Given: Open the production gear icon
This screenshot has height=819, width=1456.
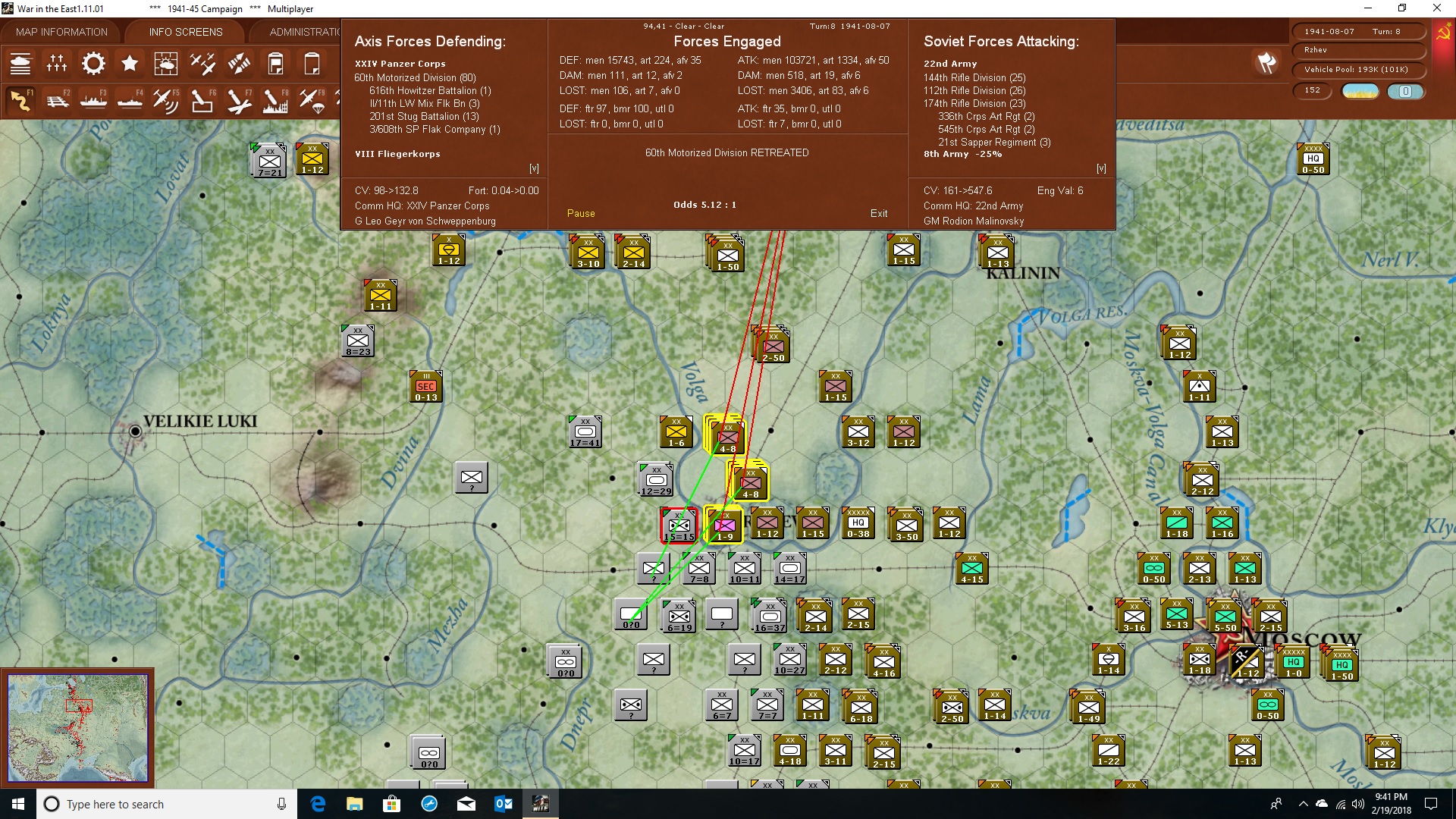Looking at the screenshot, I should (93, 64).
